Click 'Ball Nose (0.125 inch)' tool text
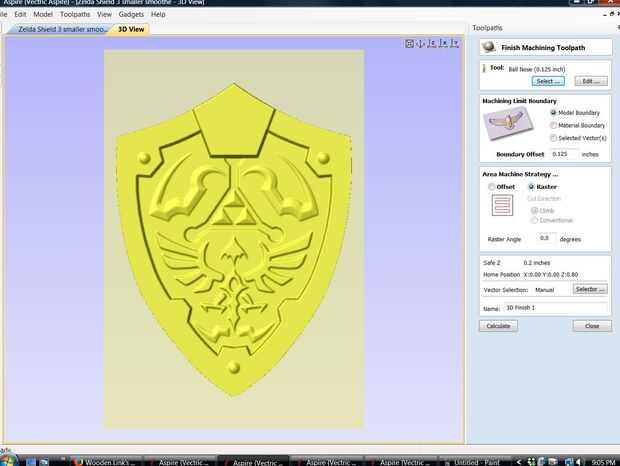 537,69
